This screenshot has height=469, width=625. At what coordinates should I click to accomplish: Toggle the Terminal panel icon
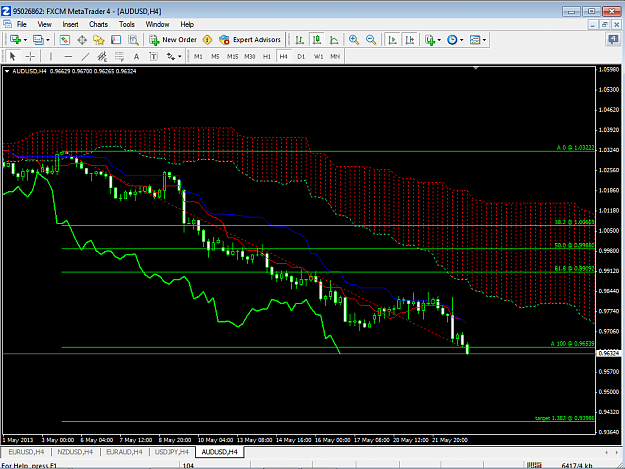click(116, 39)
